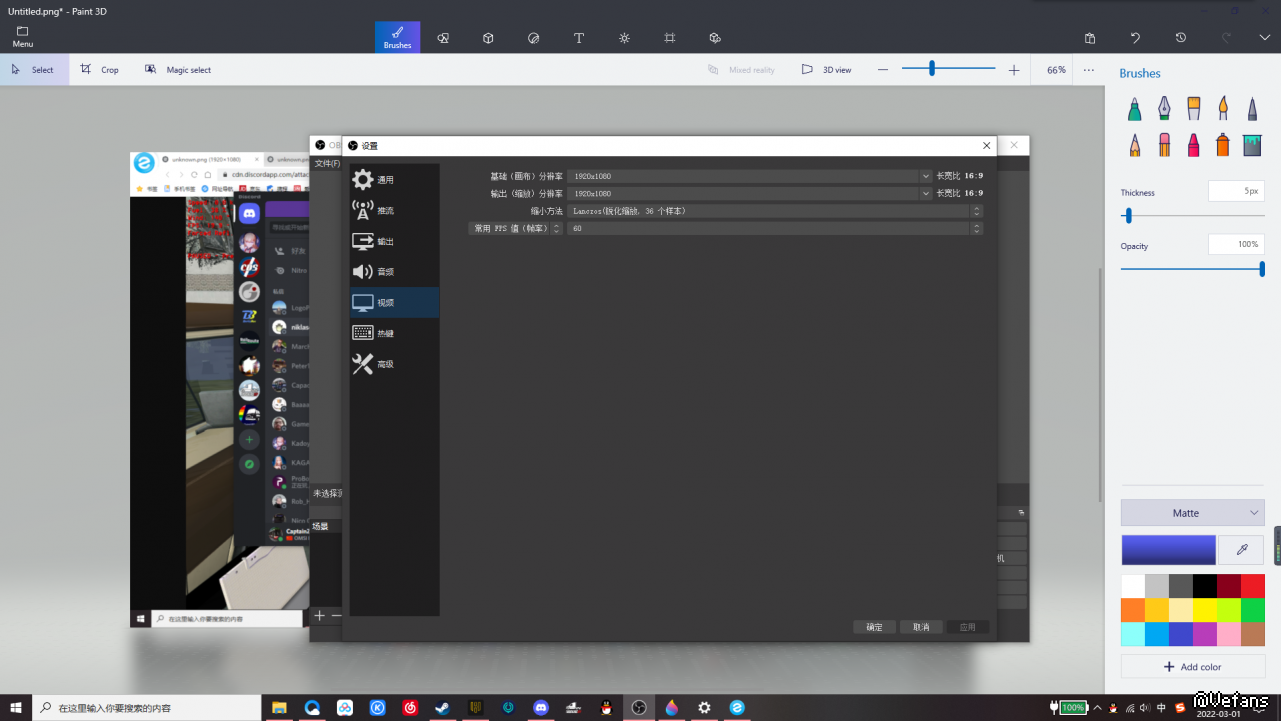The image size is (1281, 721).
Task: Pick the Watercolor brush
Action: [1222, 109]
